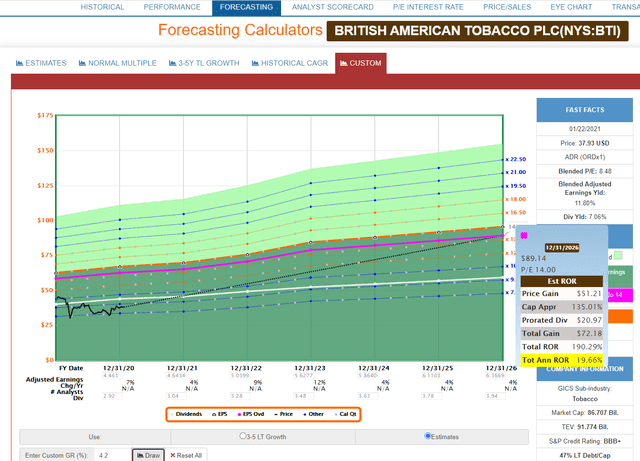Switch to ANALYST SCORECARD tab
The width and height of the screenshot is (640, 461).
click(x=333, y=7)
